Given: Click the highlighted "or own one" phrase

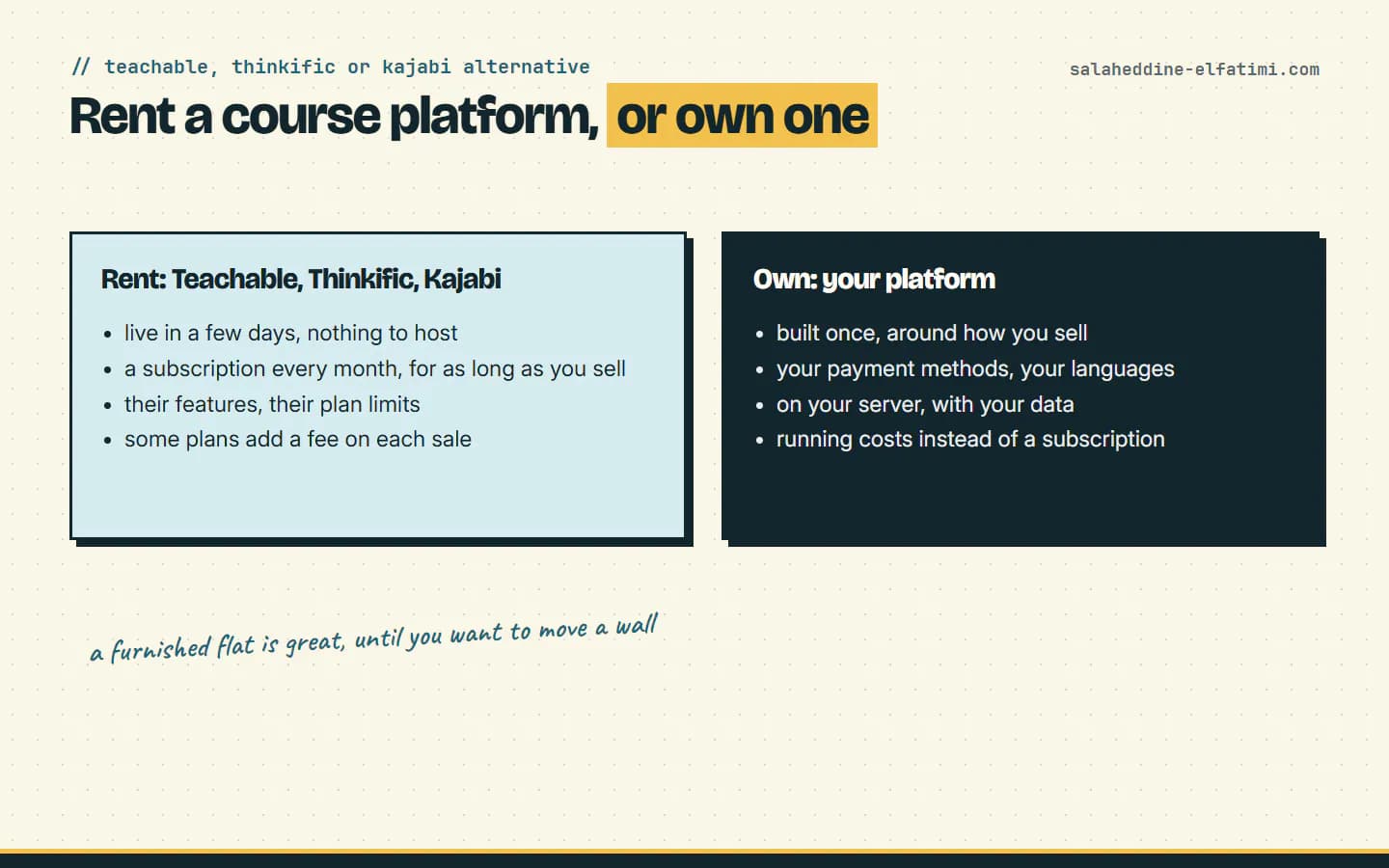Looking at the screenshot, I should 742,116.
